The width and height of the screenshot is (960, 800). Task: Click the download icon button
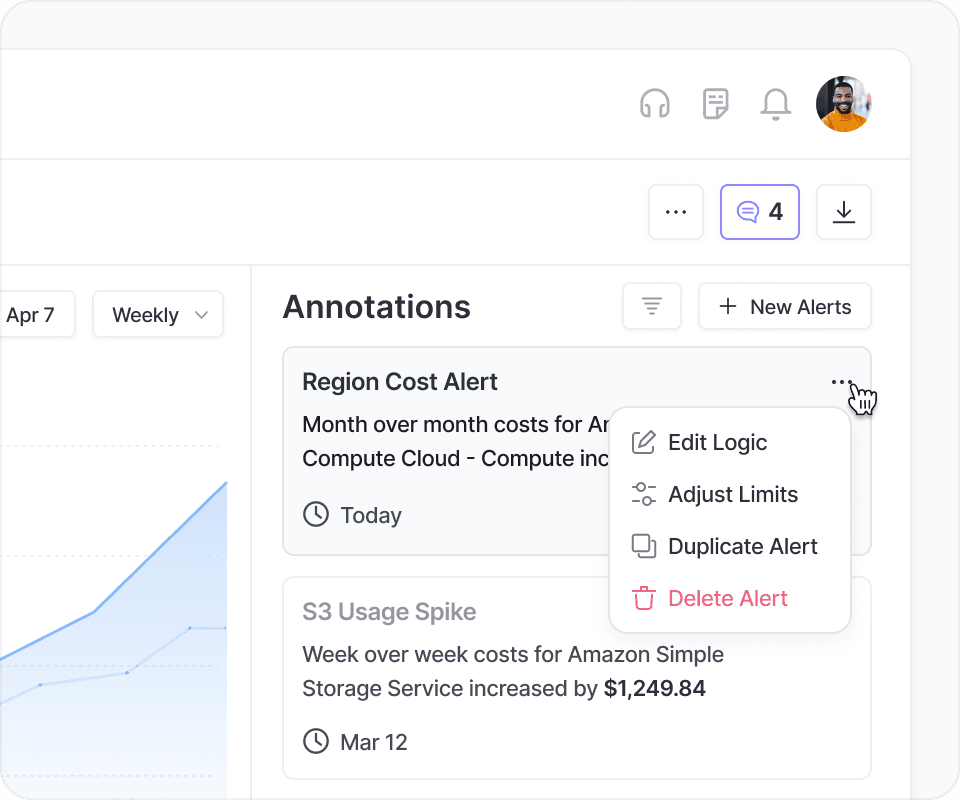[x=844, y=212]
